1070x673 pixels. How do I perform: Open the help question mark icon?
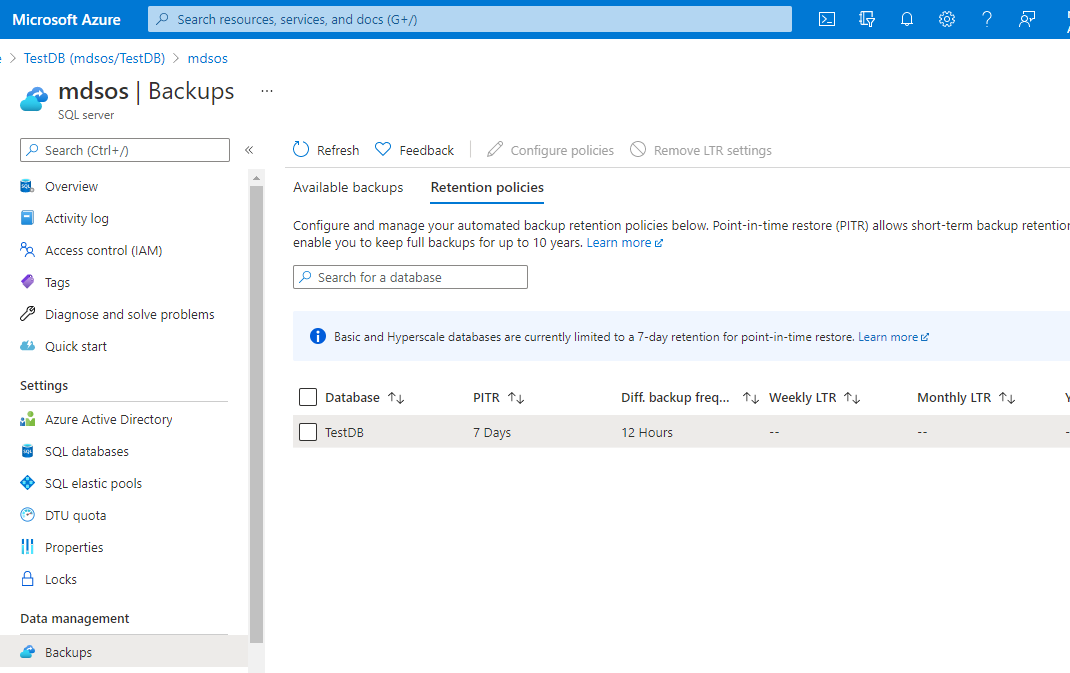pyautogui.click(x=987, y=19)
